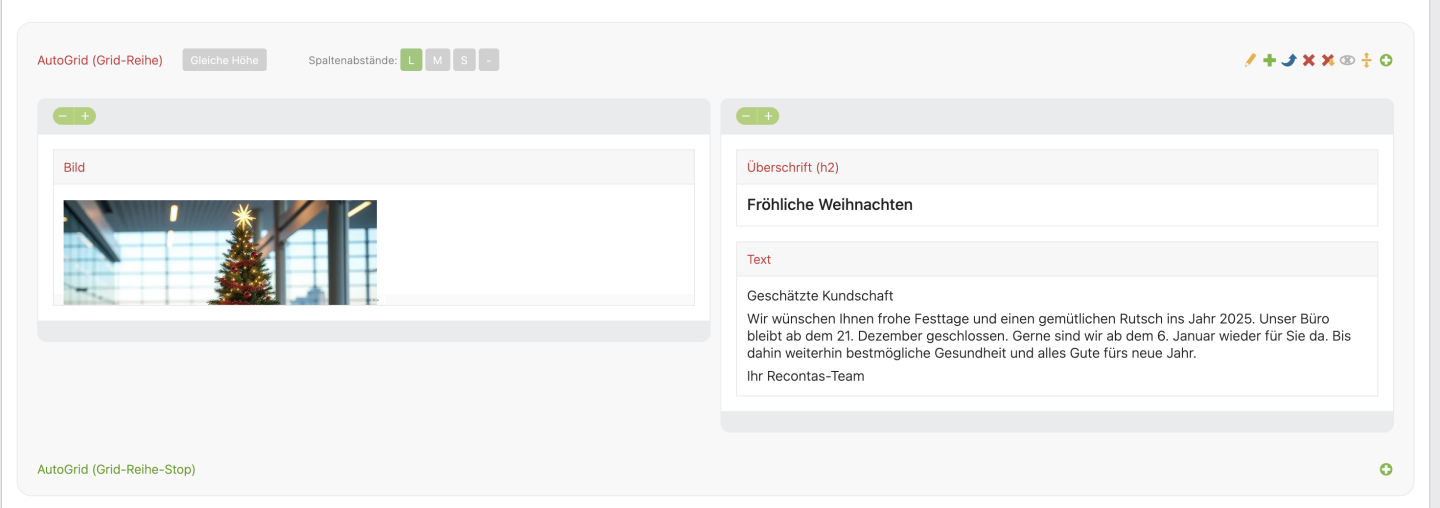Click minus button on the right text column
Viewport: 1440px width, 508px height.
click(746, 116)
